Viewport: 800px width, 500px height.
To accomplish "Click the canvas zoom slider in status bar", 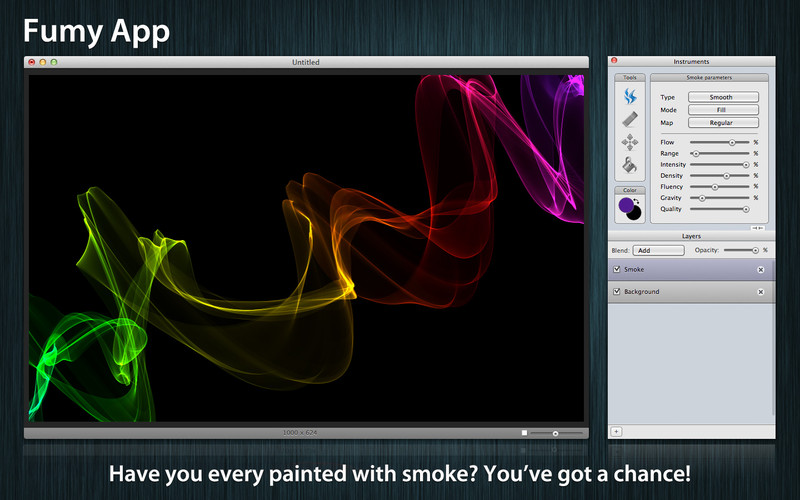I will pos(555,433).
